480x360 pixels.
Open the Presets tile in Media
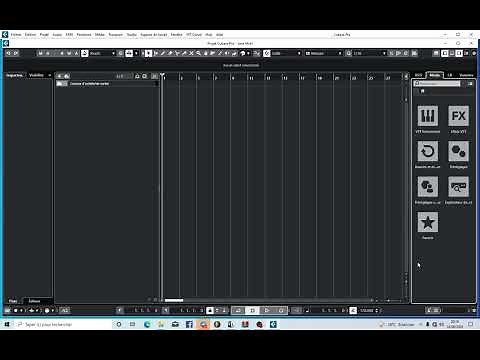[458, 151]
